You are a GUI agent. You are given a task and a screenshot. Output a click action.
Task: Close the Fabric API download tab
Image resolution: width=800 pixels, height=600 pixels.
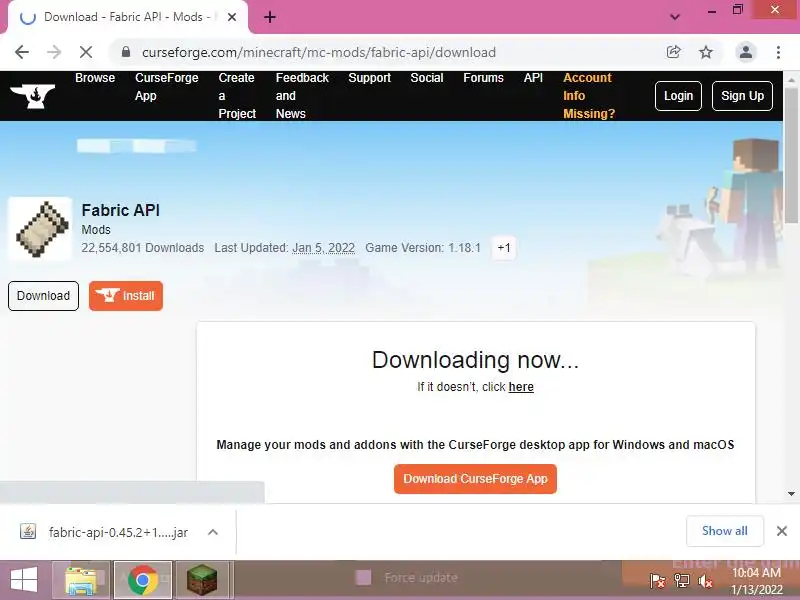(x=232, y=17)
